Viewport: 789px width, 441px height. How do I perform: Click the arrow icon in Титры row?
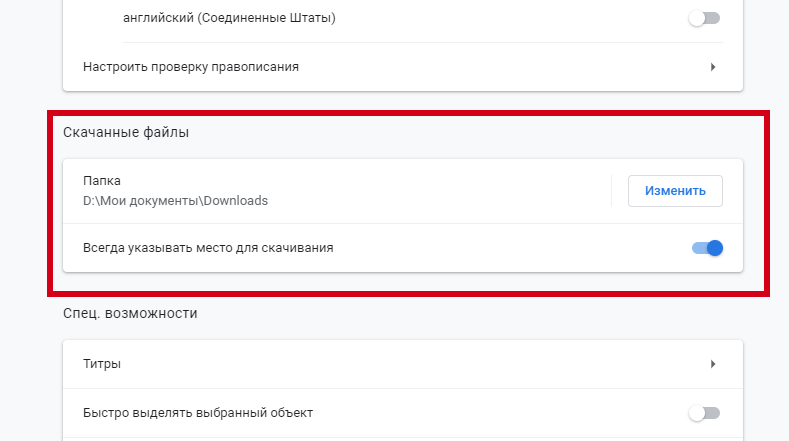[x=713, y=364]
